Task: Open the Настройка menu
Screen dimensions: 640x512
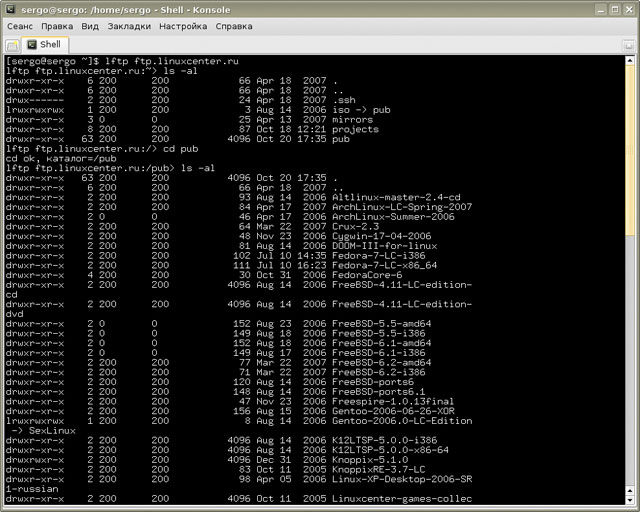Action: coord(183,26)
